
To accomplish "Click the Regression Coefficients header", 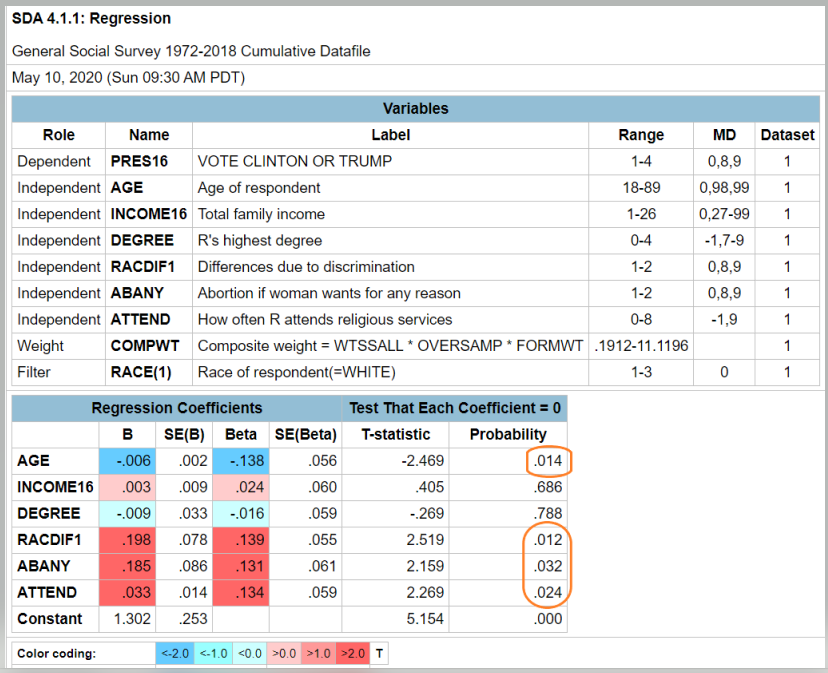I will [177, 408].
